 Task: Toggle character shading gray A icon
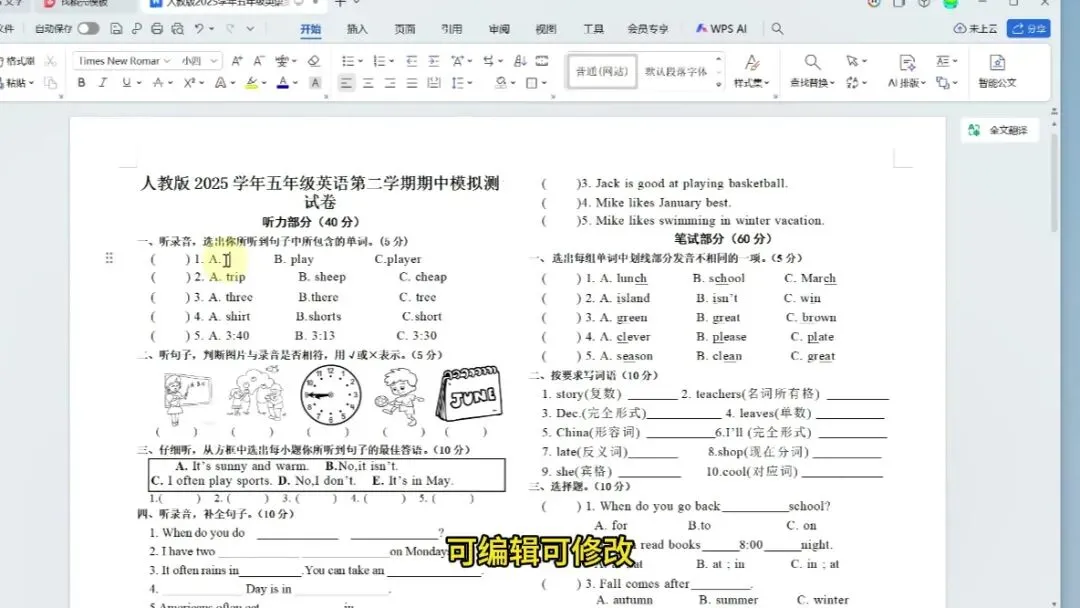coord(315,83)
